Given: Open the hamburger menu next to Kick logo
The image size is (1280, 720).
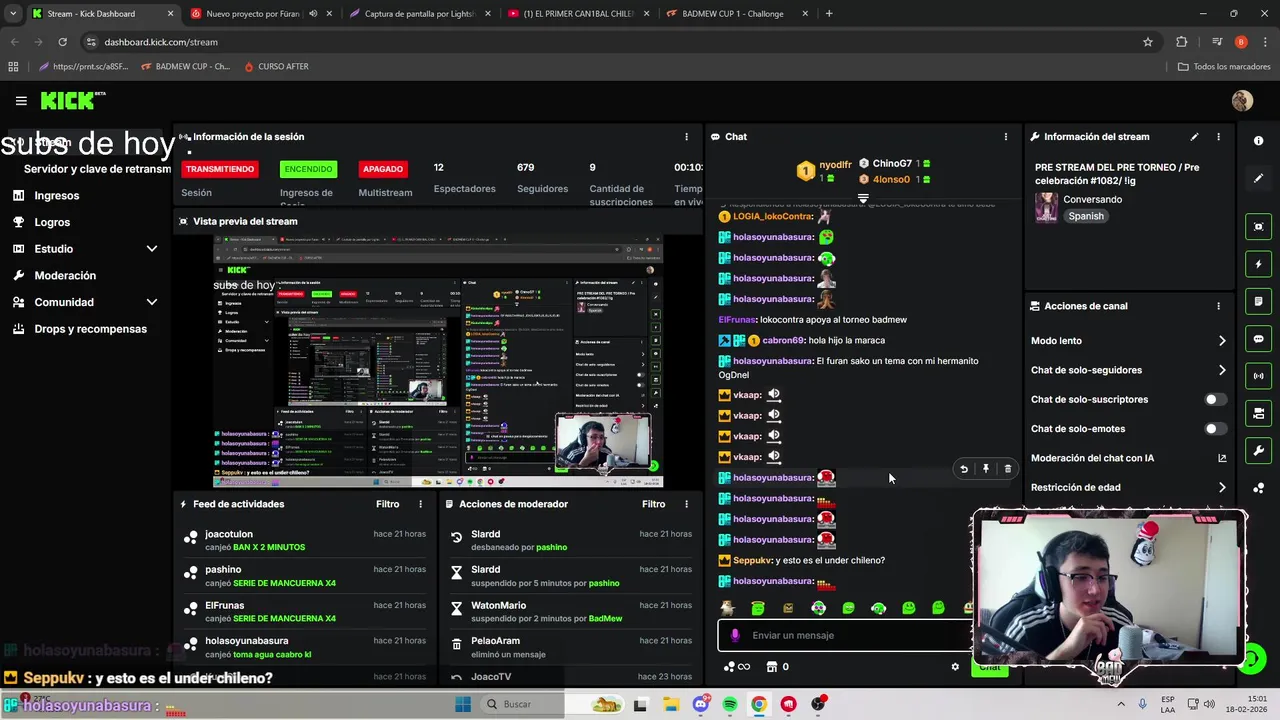Looking at the screenshot, I should pyautogui.click(x=21, y=101).
